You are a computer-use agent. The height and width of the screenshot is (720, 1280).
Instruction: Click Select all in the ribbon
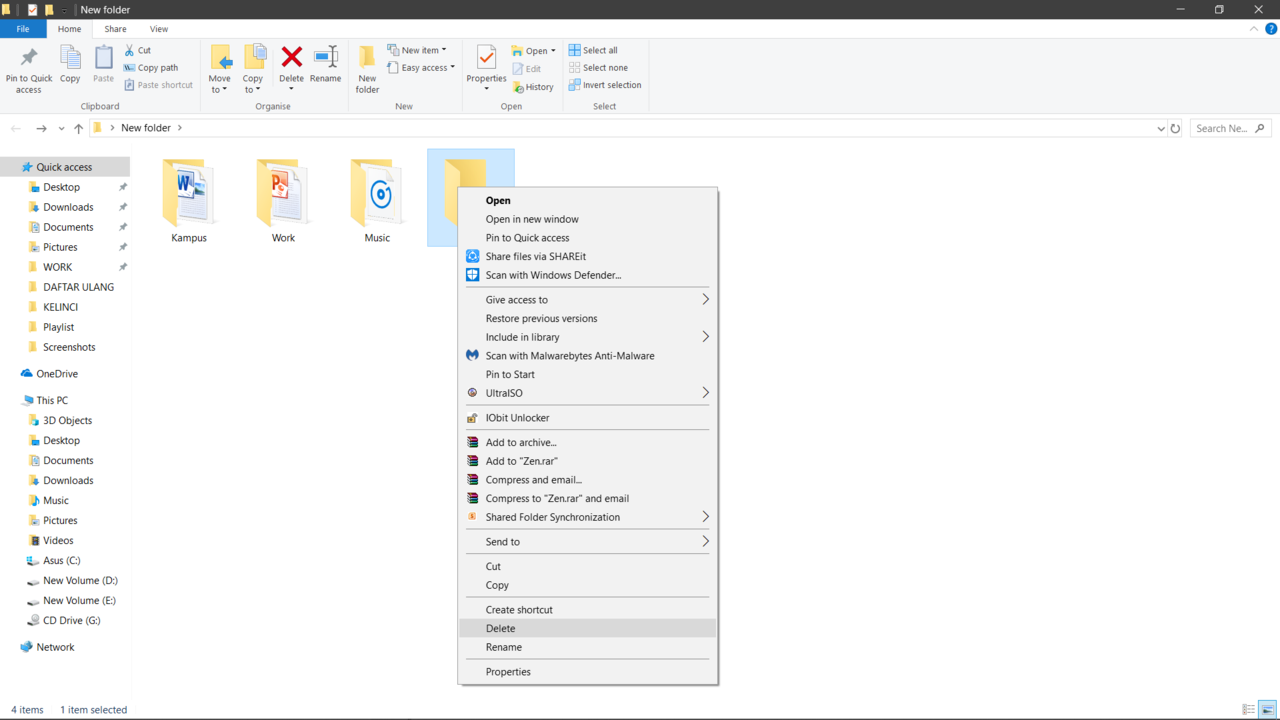pos(593,50)
